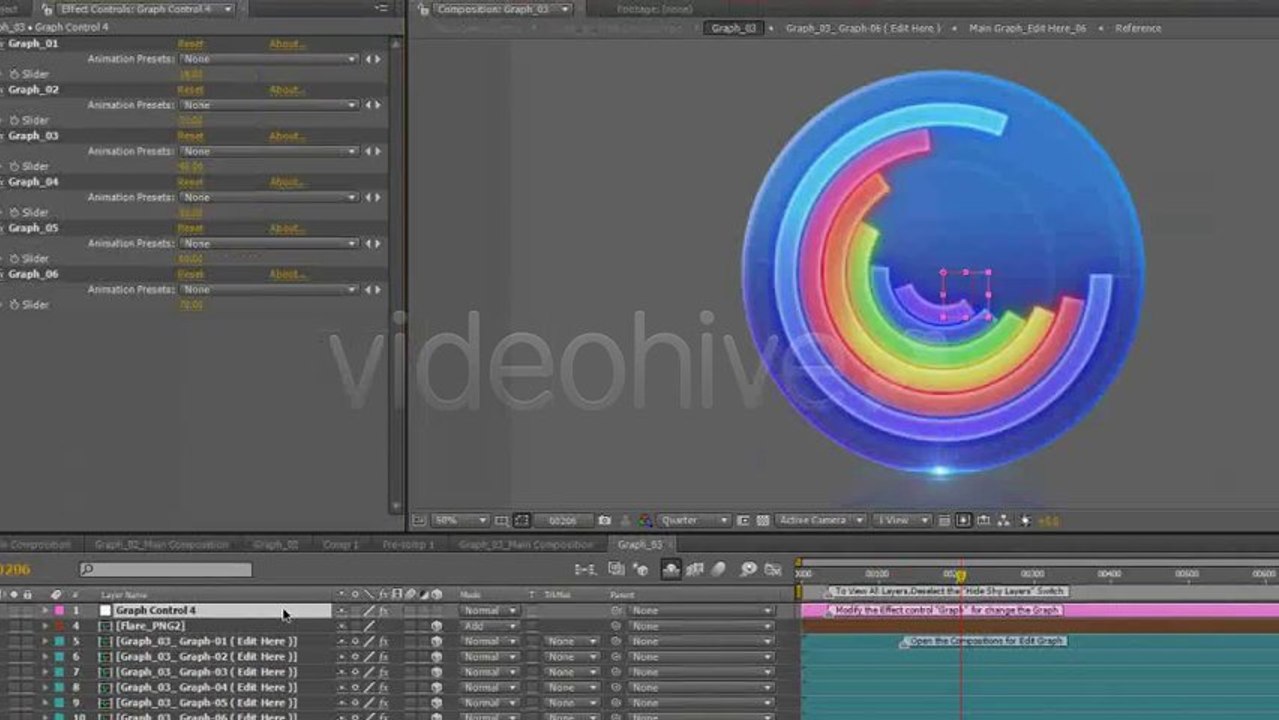Click the snapshot camera icon in viewer
The height and width of the screenshot is (720, 1279).
pos(603,520)
